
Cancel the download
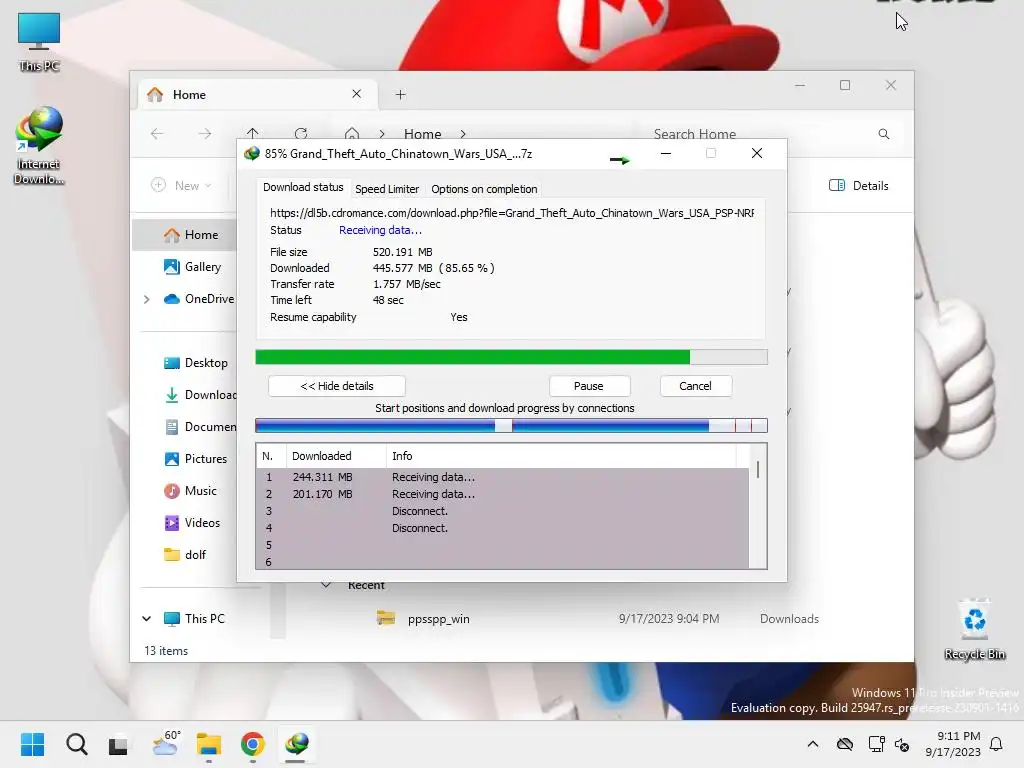(x=696, y=386)
